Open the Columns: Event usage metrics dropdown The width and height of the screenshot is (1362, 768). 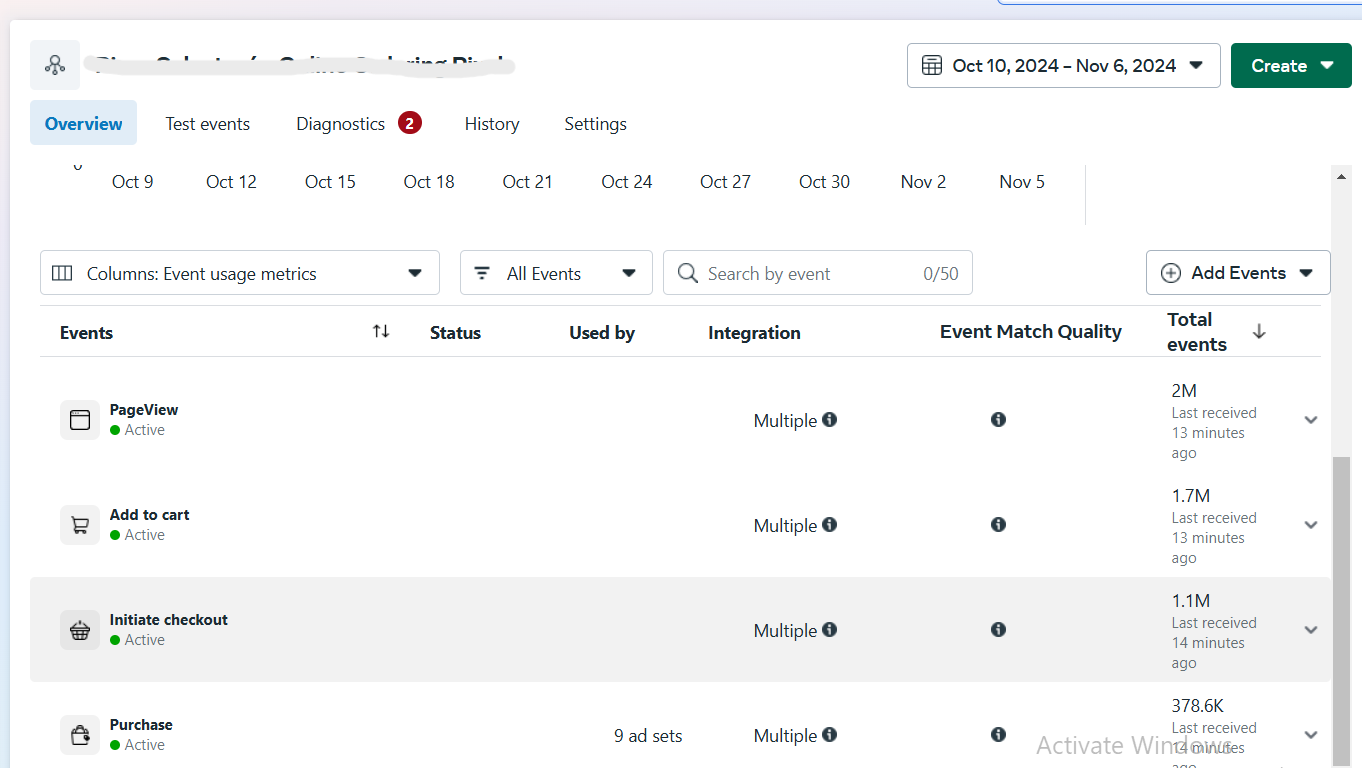pyautogui.click(x=240, y=273)
